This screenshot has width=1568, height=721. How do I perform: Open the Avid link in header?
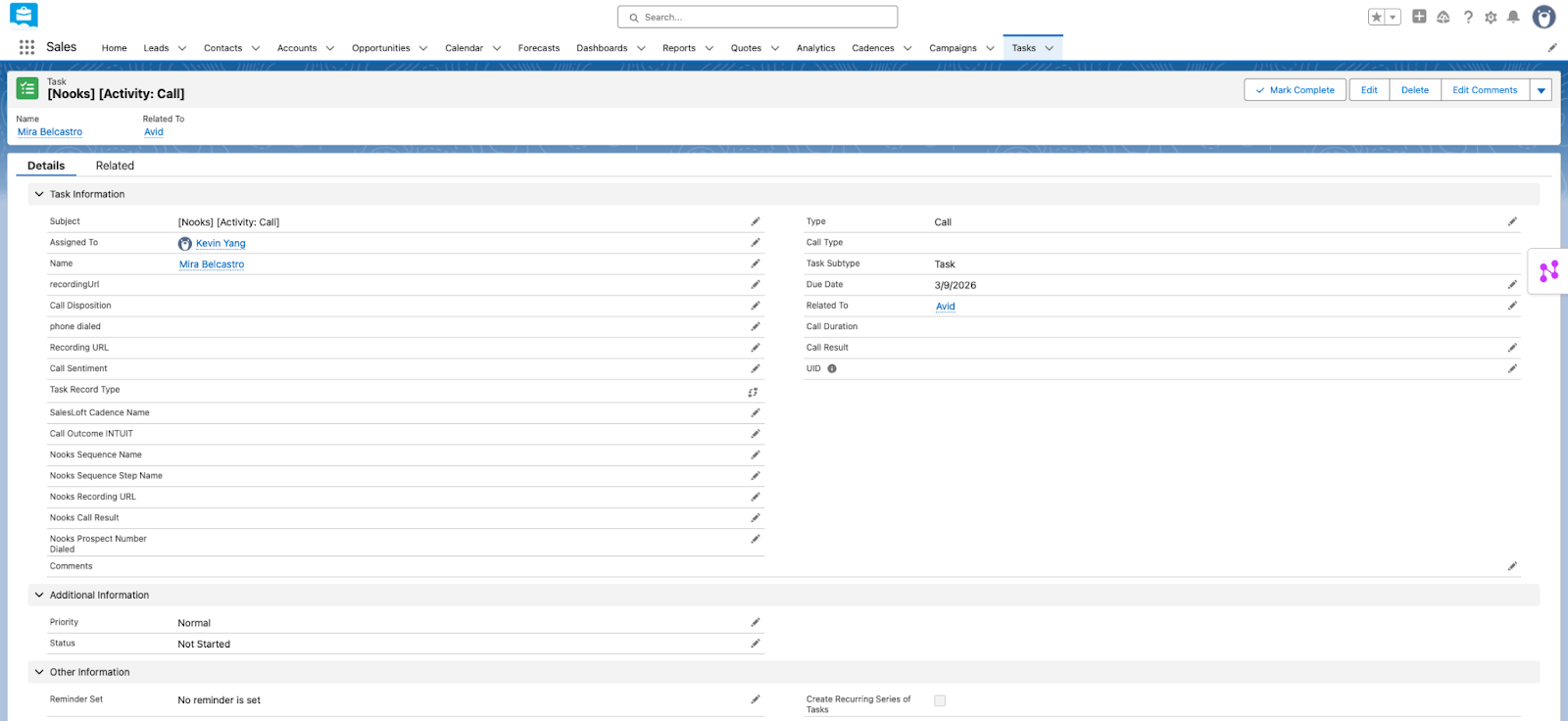click(x=154, y=132)
